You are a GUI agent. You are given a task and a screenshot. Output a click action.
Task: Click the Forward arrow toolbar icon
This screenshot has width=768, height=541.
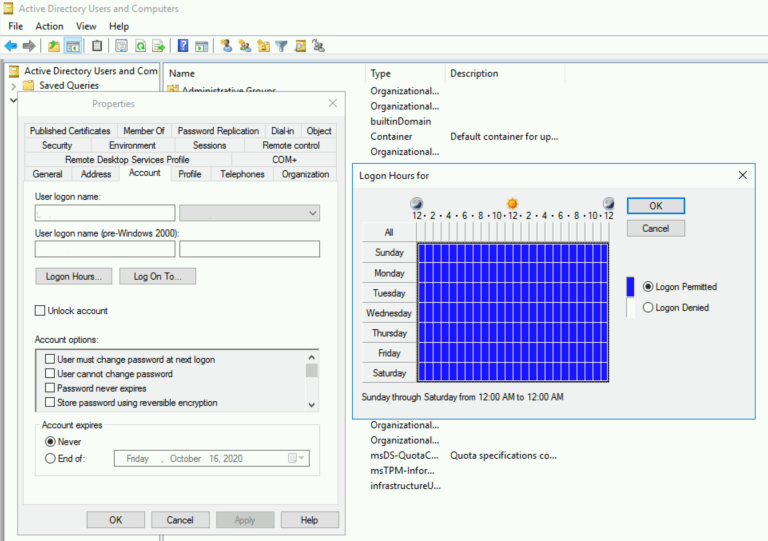pyautogui.click(x=29, y=46)
